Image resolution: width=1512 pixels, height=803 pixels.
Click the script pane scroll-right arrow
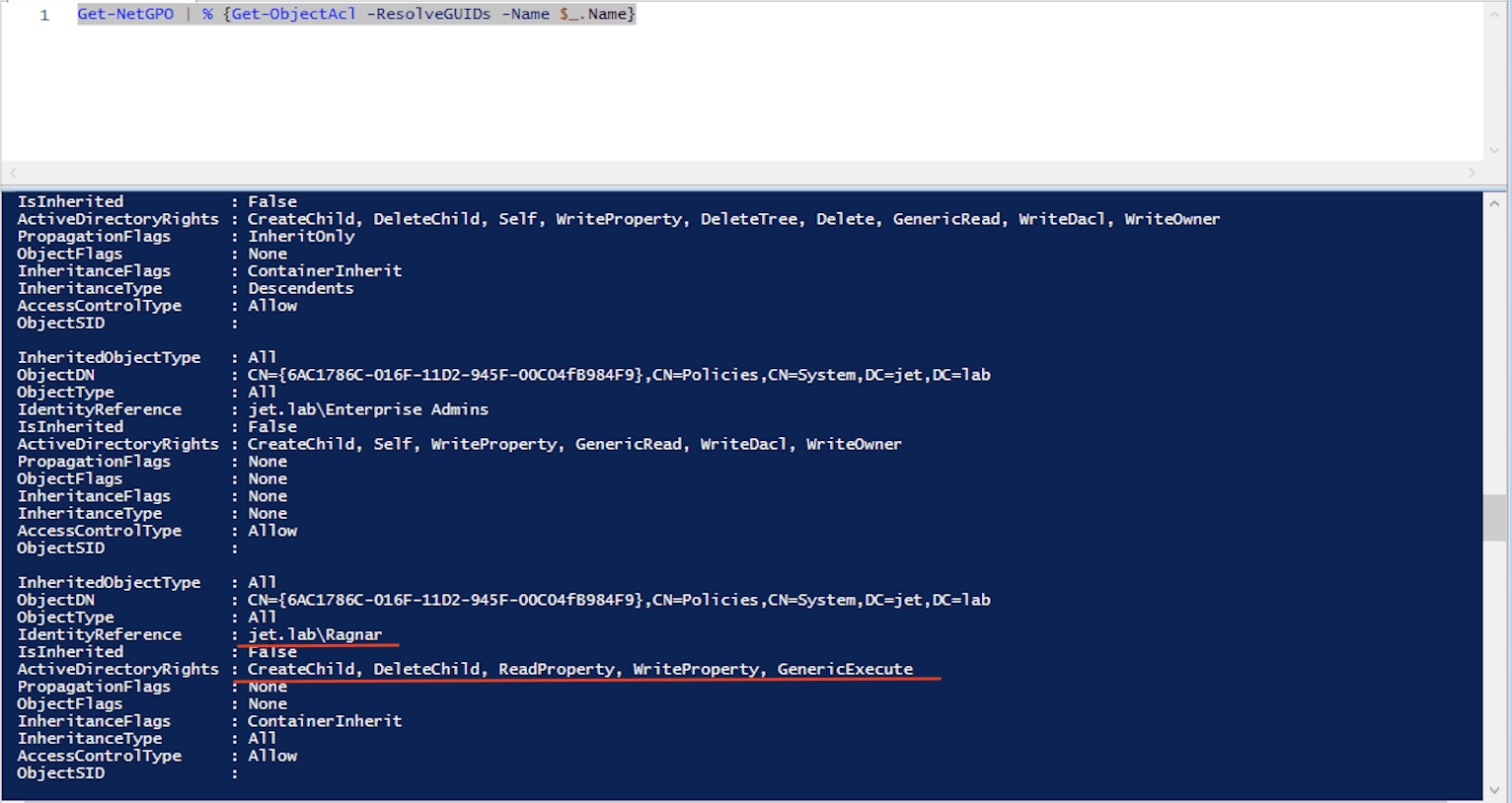tap(1472, 173)
